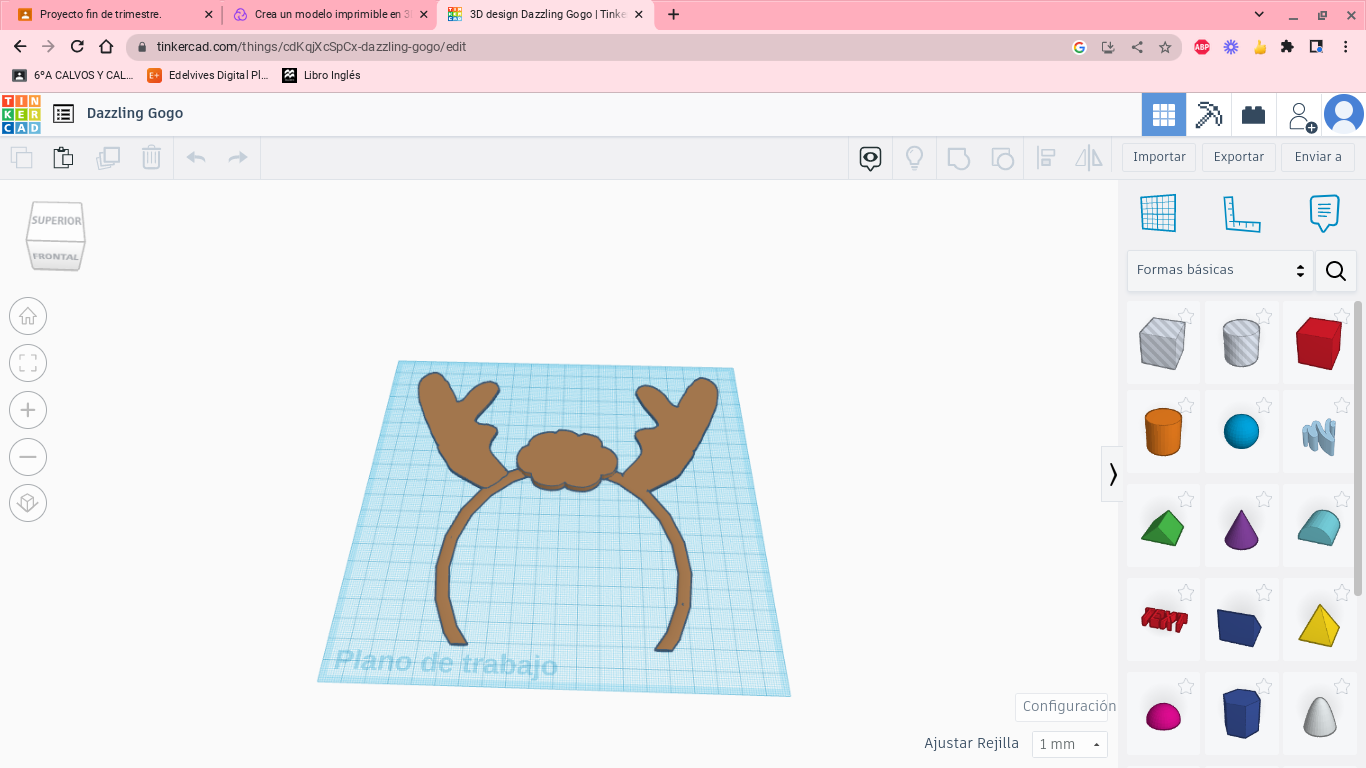Collapse the shapes panel with arrow
This screenshot has width=1366, height=768.
coord(1112,474)
